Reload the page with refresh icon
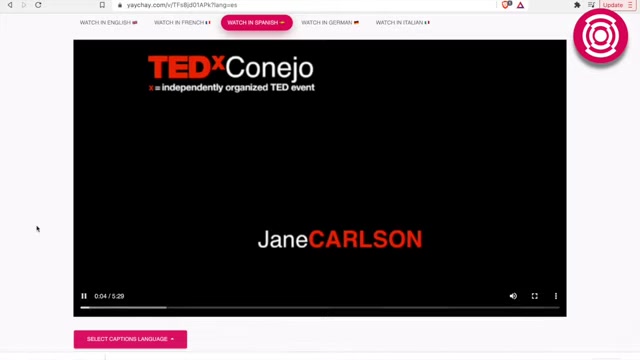640x360 pixels. click(38, 5)
